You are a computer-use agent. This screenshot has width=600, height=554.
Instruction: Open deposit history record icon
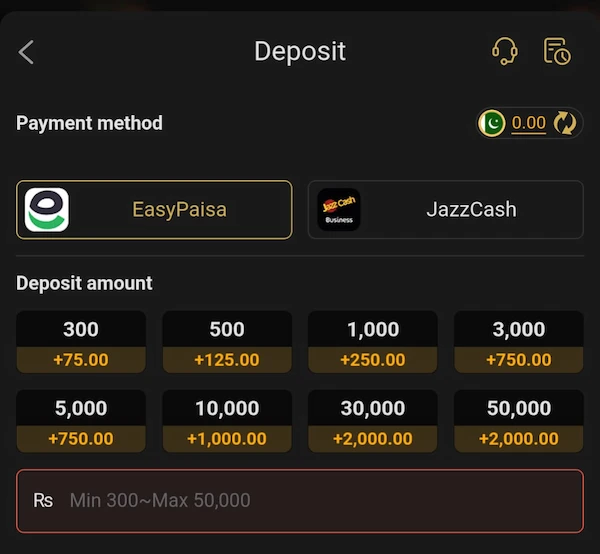coord(557,51)
